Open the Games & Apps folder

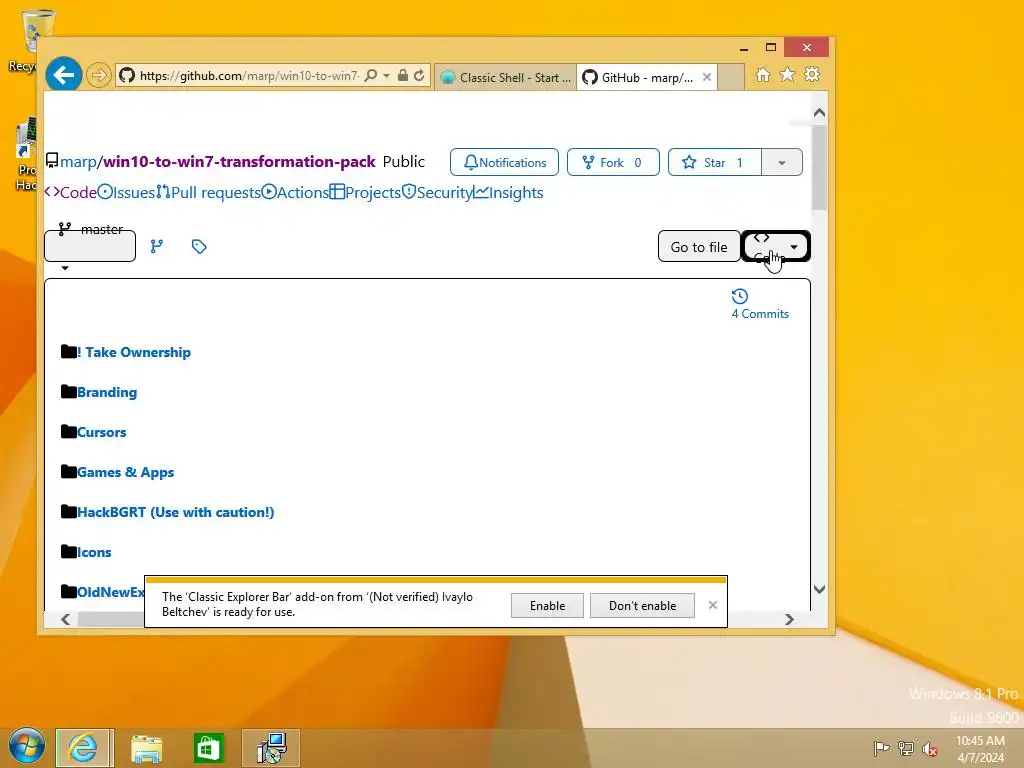pyautogui.click(x=125, y=472)
